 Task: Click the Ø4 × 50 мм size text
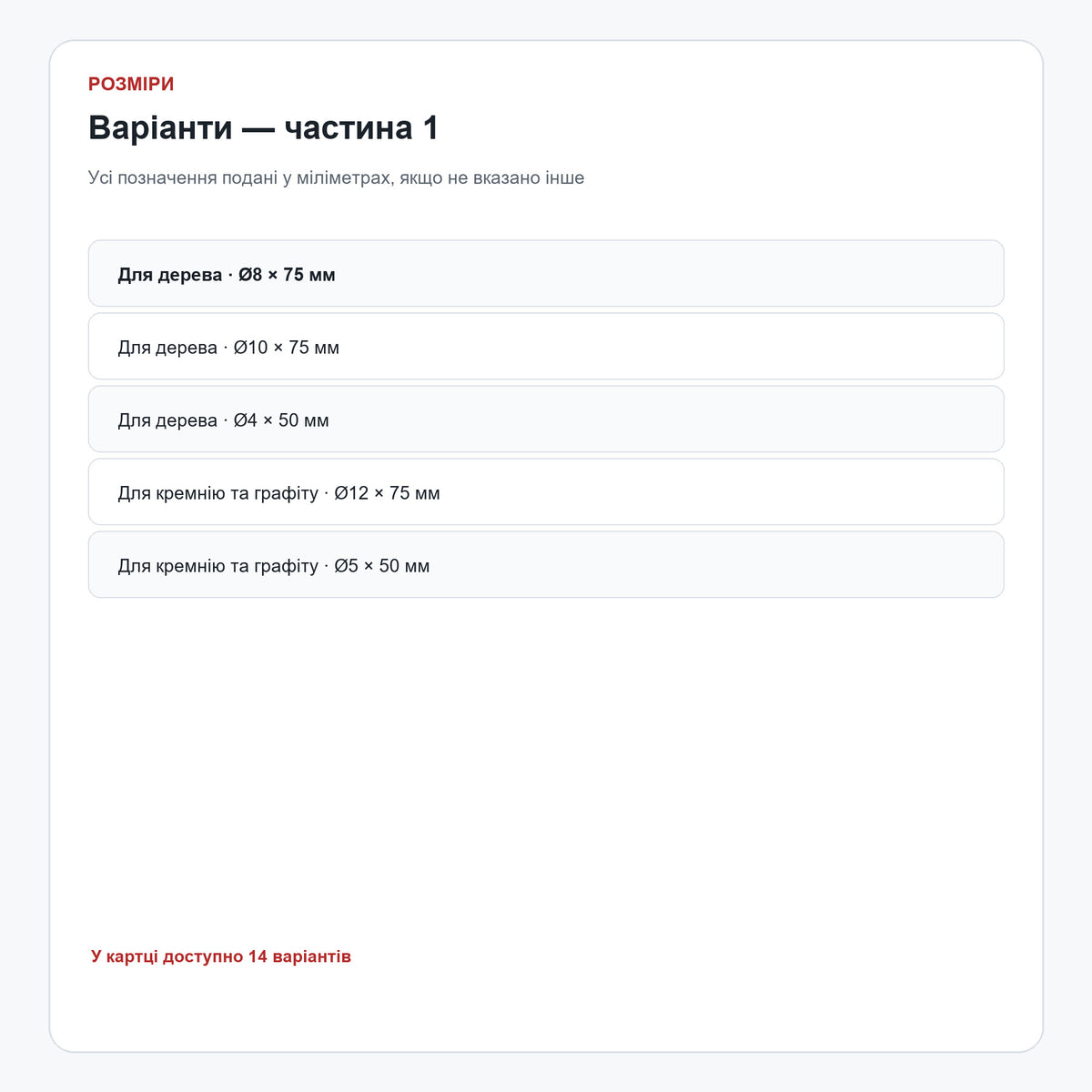click(281, 420)
